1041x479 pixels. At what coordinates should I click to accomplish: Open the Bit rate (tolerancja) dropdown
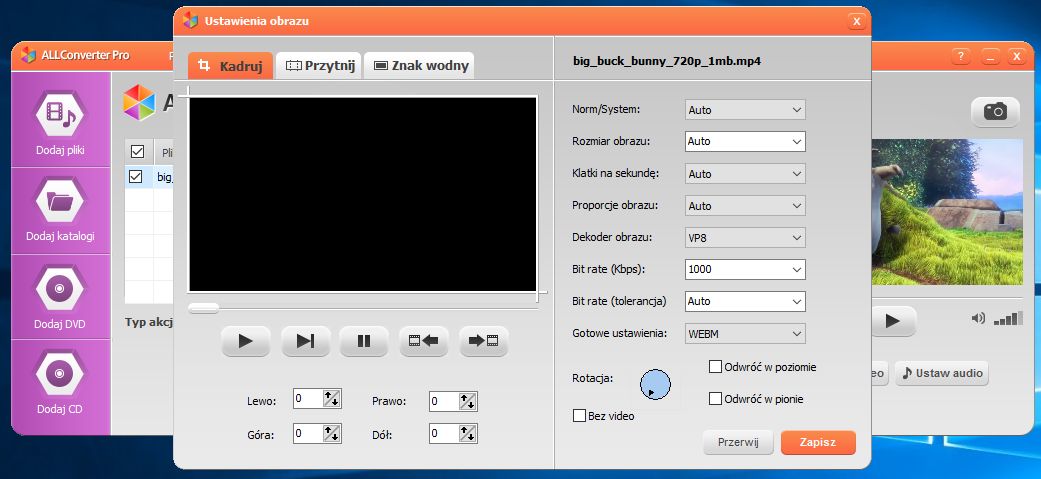pyautogui.click(x=745, y=301)
